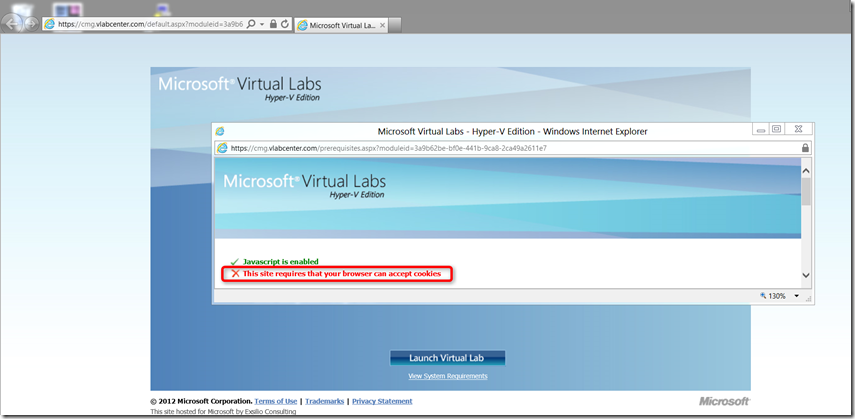Open the View System Requirements link
The height and width of the screenshot is (419, 855).
pyautogui.click(x=448, y=376)
